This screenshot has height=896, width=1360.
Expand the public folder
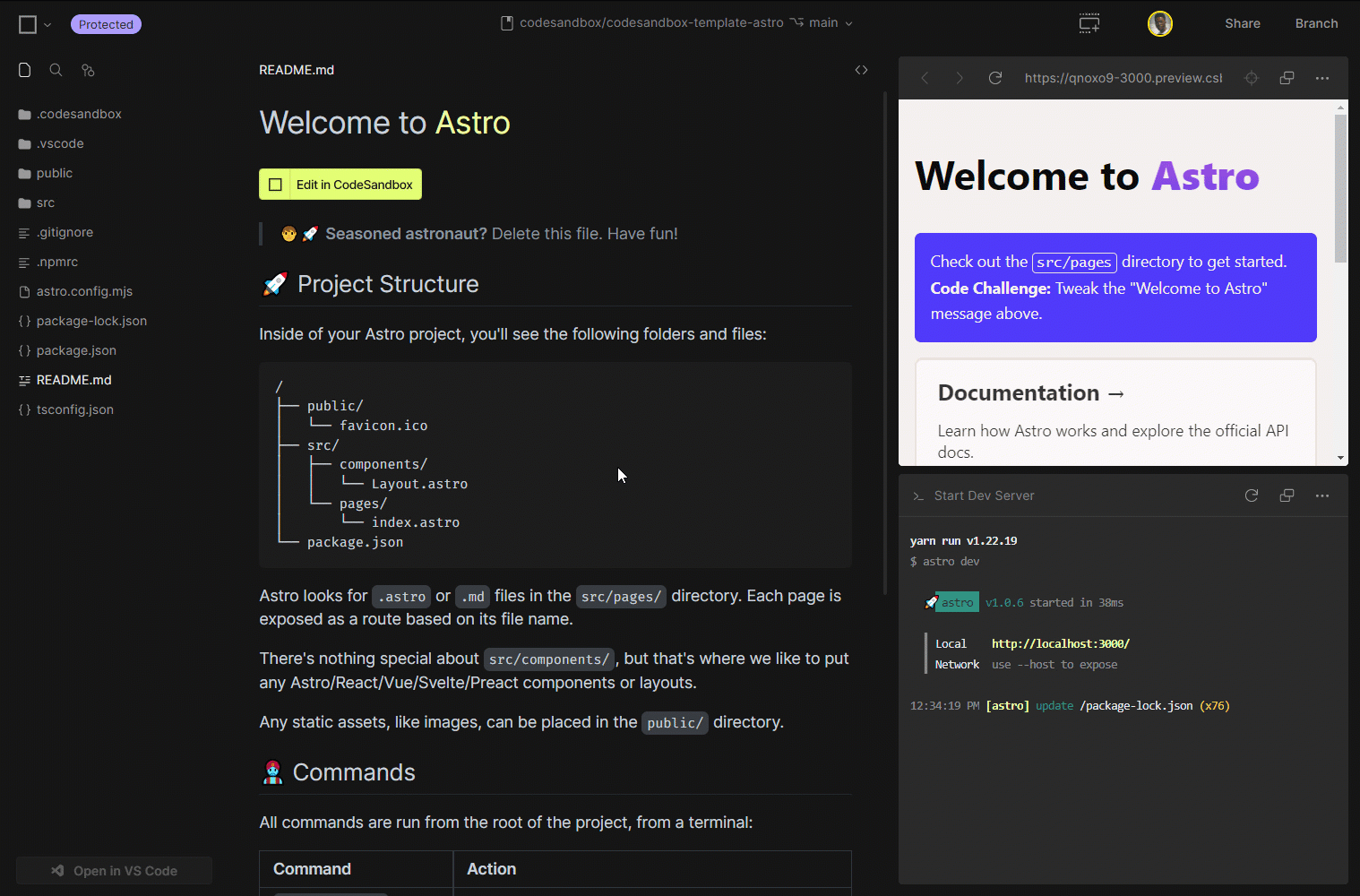(54, 173)
